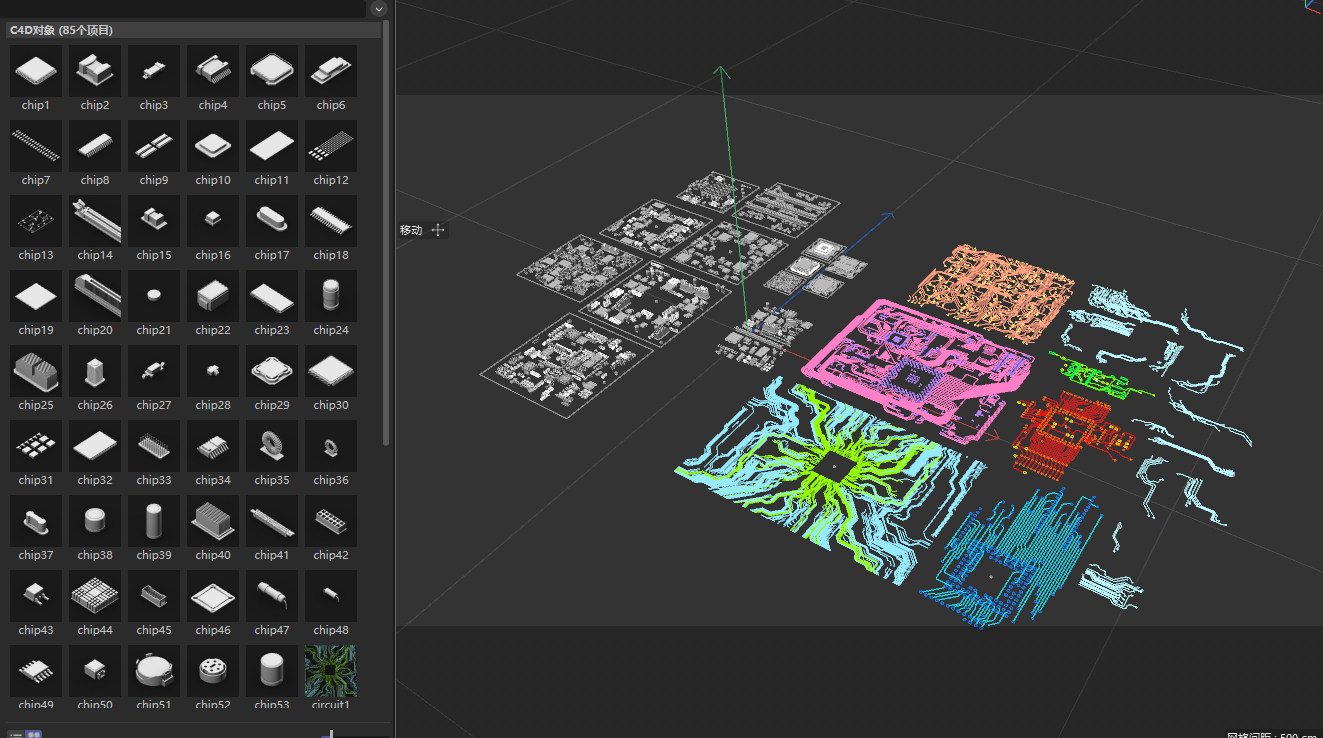Select the chip37 asset
Viewport: 1323px width, 738px height.
click(36, 521)
